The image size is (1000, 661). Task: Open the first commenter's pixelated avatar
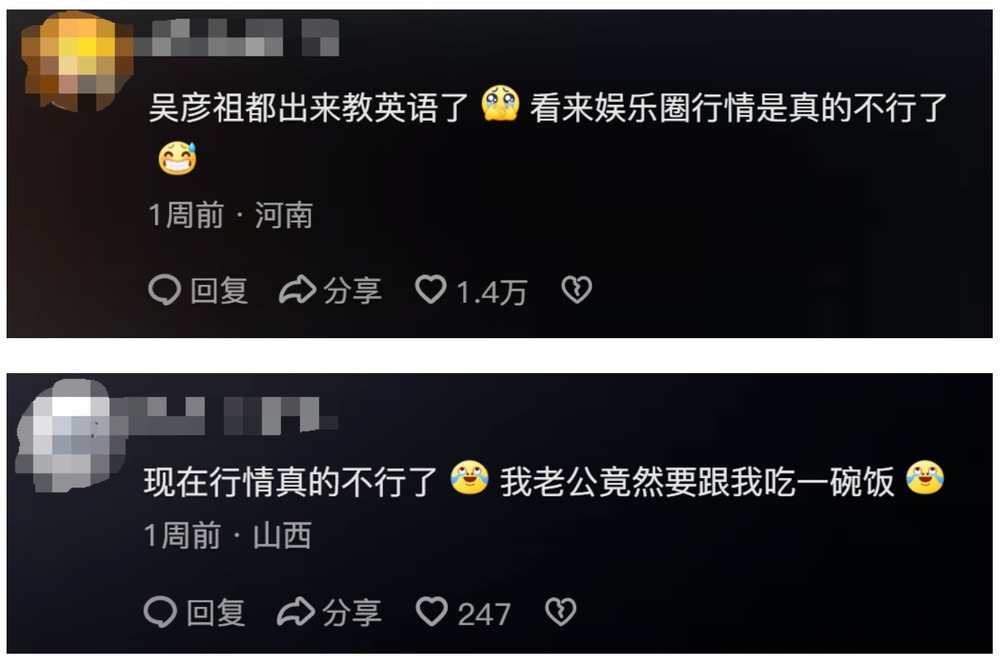click(77, 61)
